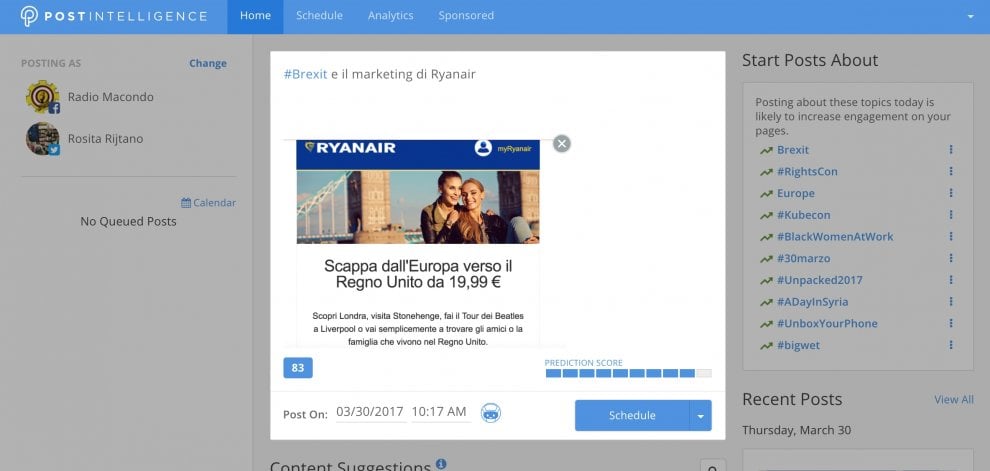The width and height of the screenshot is (990, 471).
Task: Select the Europe trending topic
Action: [x=796, y=193]
